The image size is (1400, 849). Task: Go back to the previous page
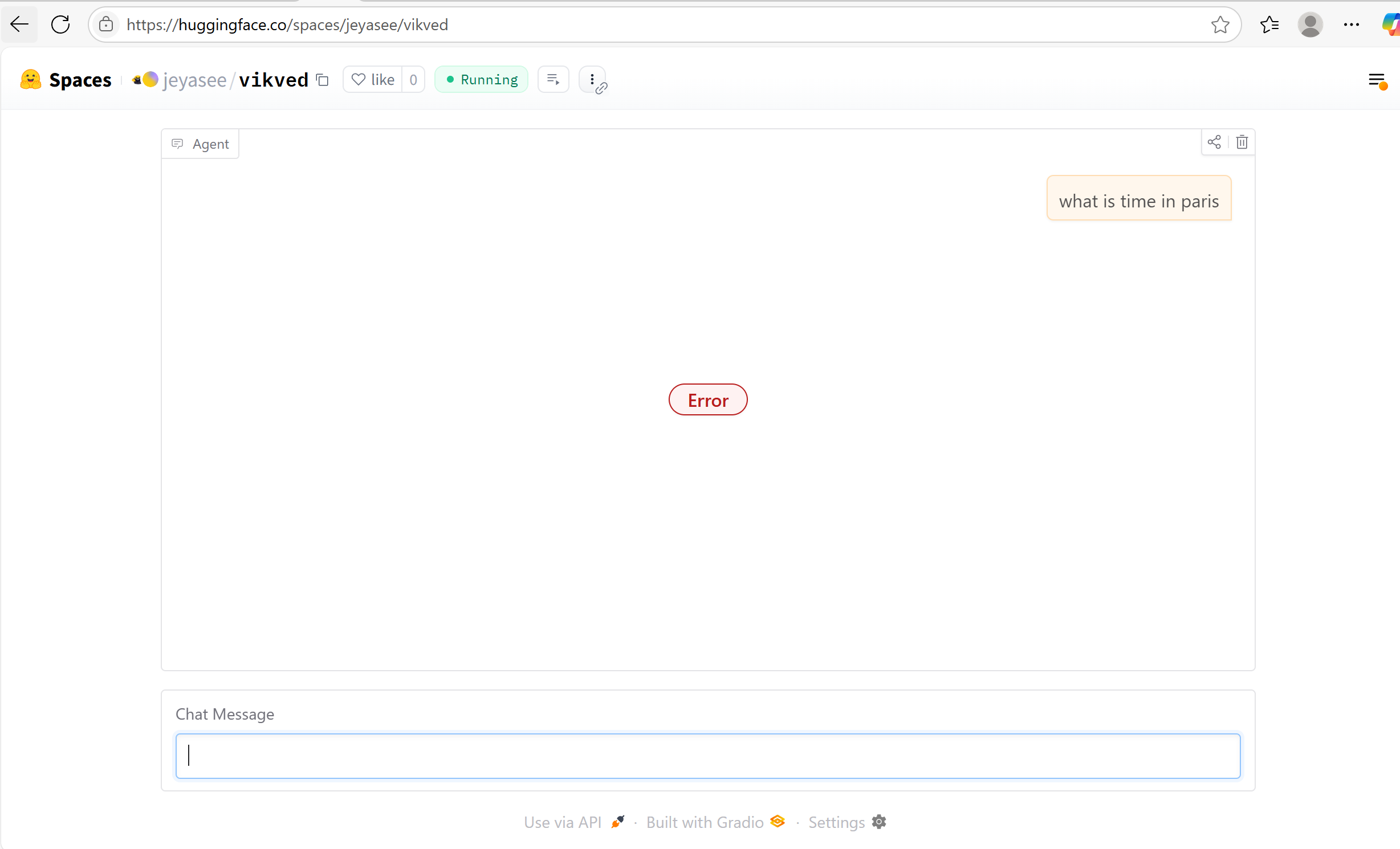[x=19, y=25]
